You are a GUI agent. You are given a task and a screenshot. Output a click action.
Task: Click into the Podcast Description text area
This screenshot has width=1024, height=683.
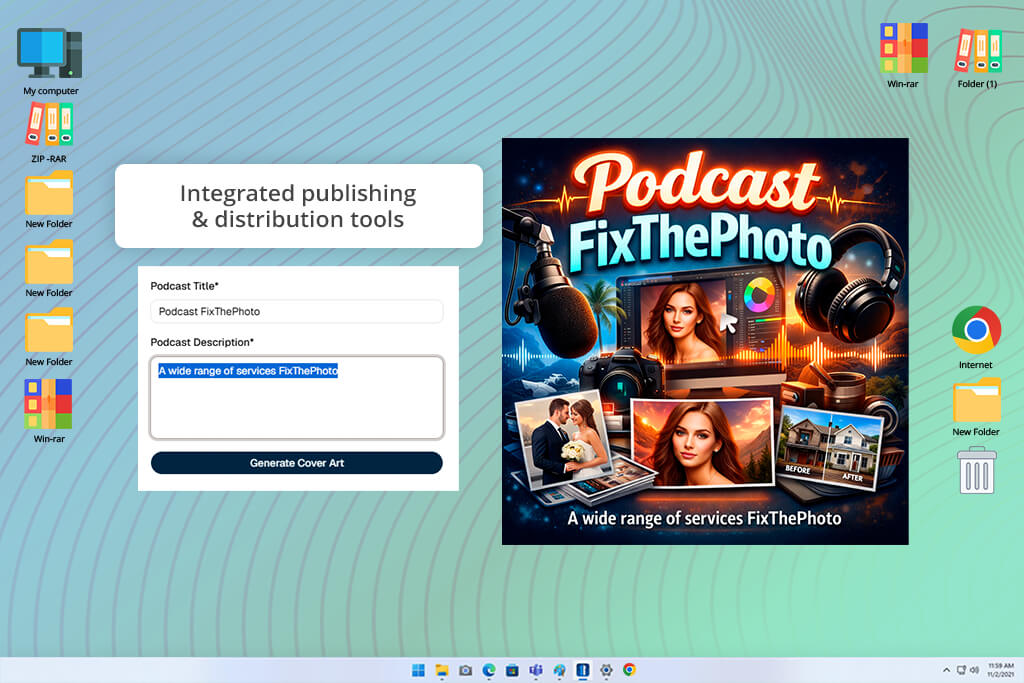296,397
